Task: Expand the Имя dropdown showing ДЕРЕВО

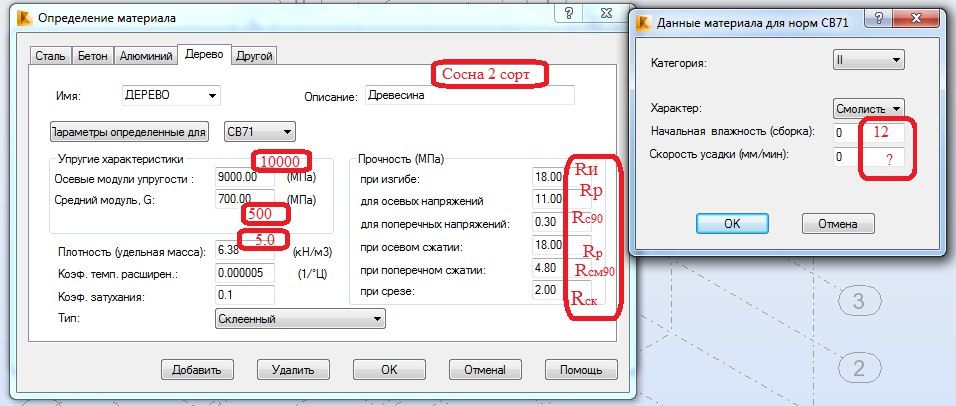Action: (x=171, y=96)
